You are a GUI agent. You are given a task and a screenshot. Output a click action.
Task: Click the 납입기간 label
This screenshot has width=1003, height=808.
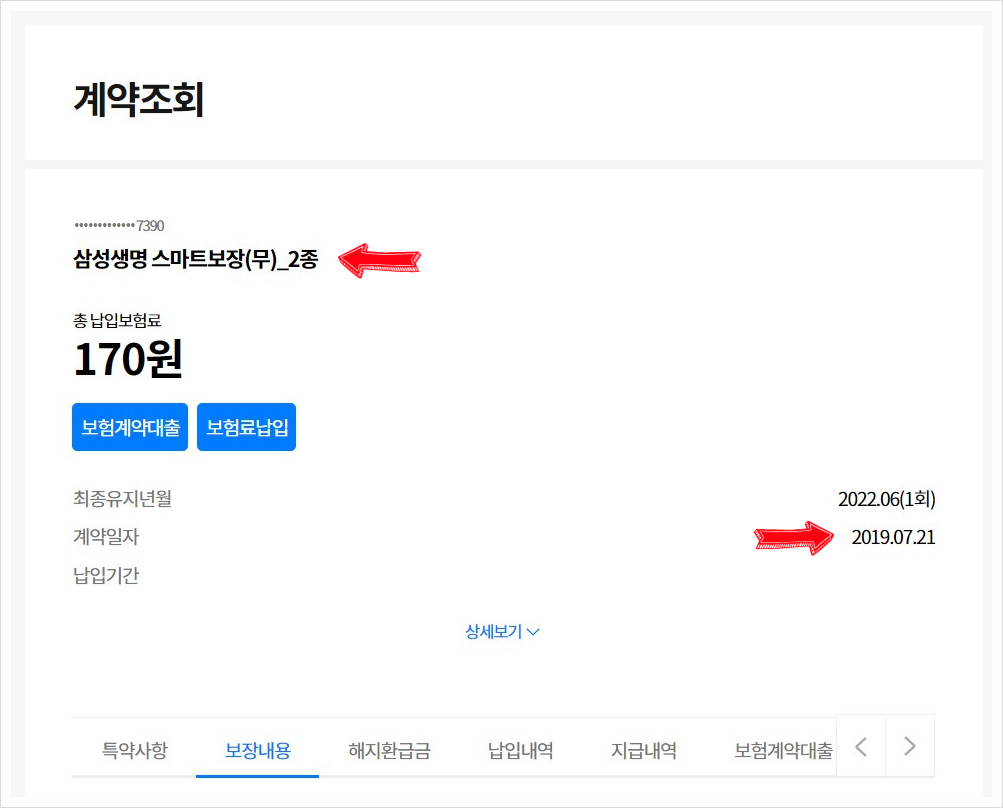coord(106,575)
